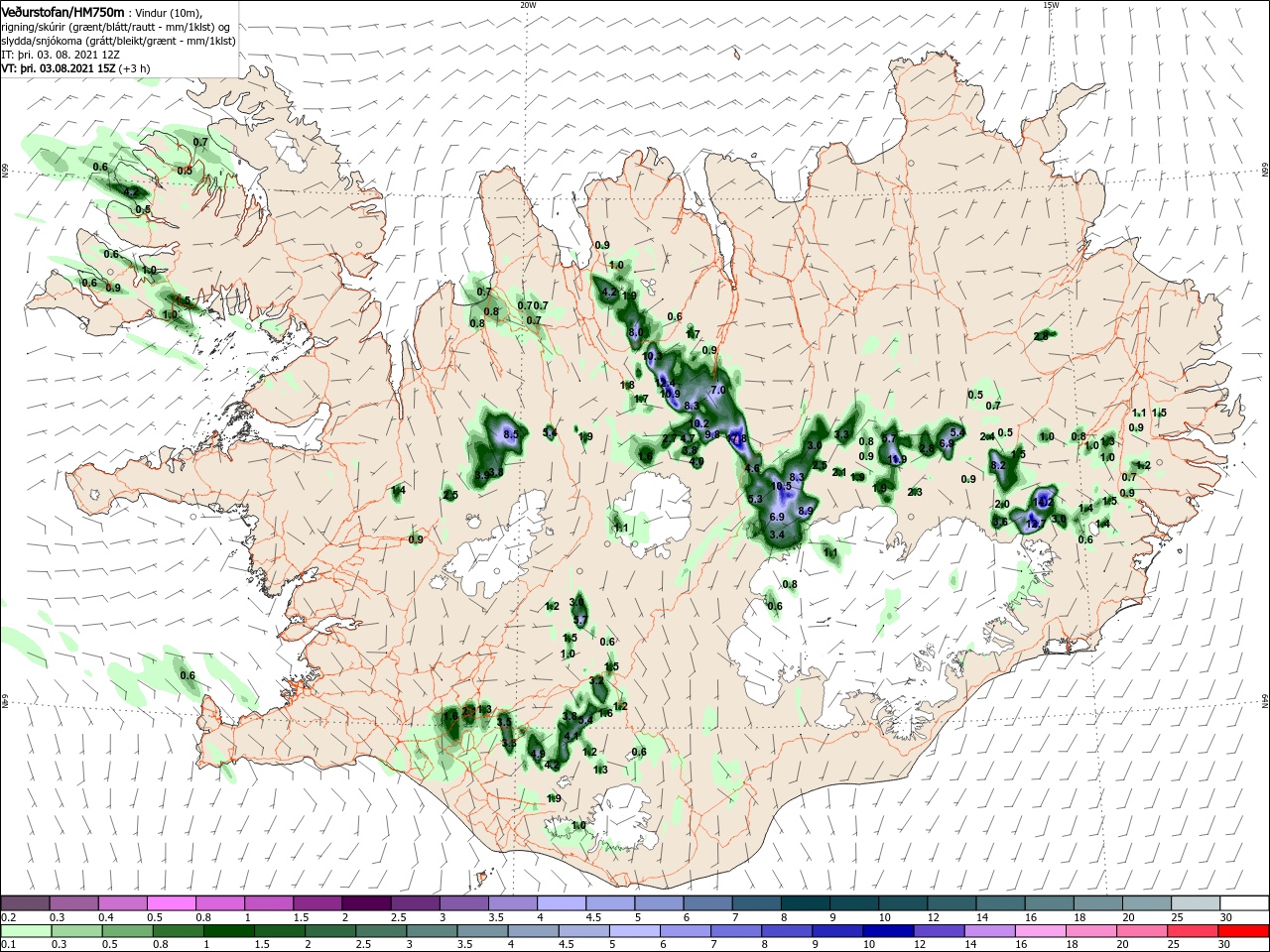Click the 8.9 precipitation value
The height and width of the screenshot is (952, 1270).
coord(806,511)
